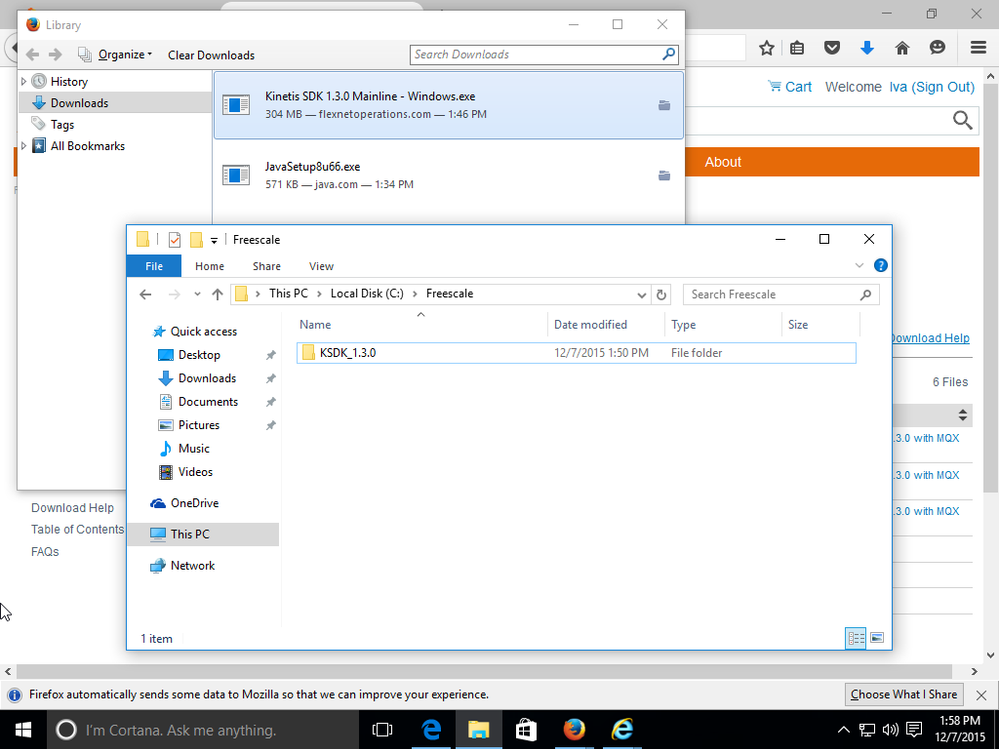Screen dimensions: 999x749
Task: Click Sign Out link
Action: (943, 87)
